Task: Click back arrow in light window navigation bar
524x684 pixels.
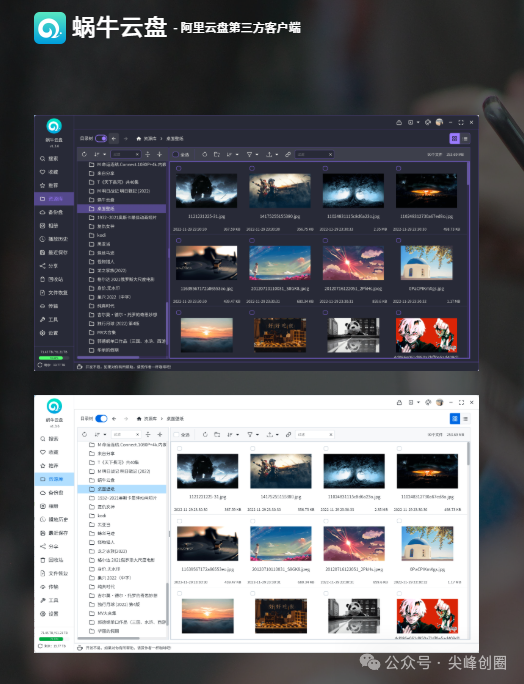Action: [x=114, y=419]
